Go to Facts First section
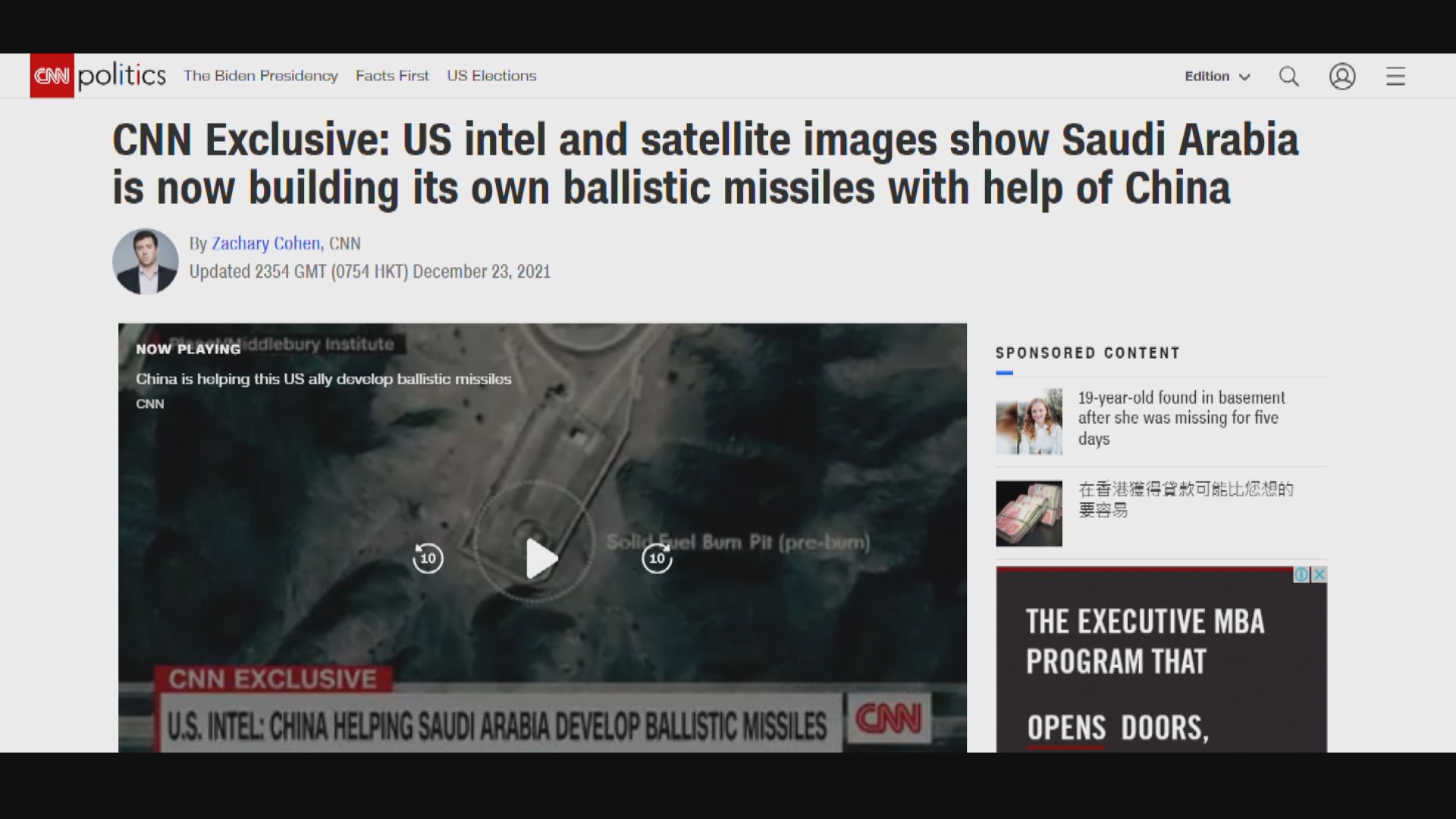 (x=392, y=76)
